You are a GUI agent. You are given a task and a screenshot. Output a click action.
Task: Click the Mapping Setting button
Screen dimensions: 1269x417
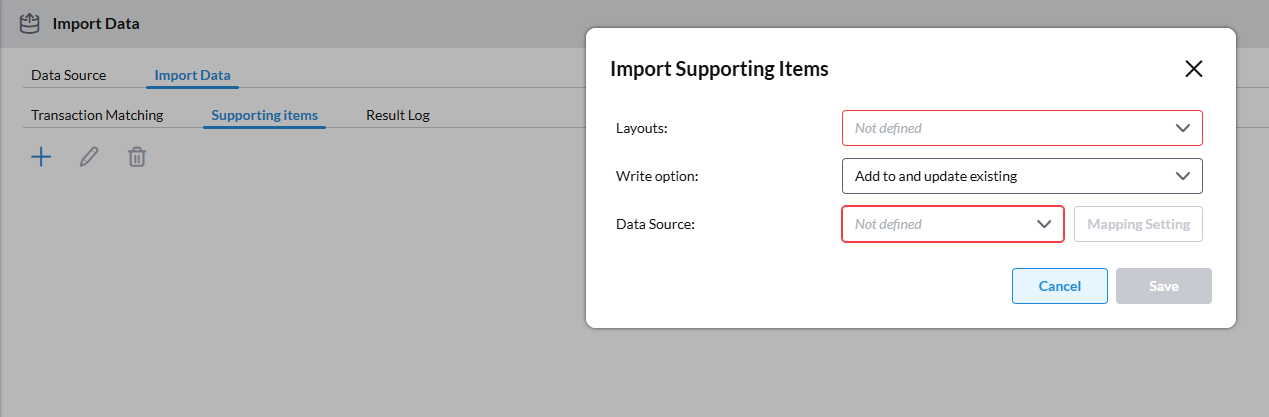point(1138,224)
